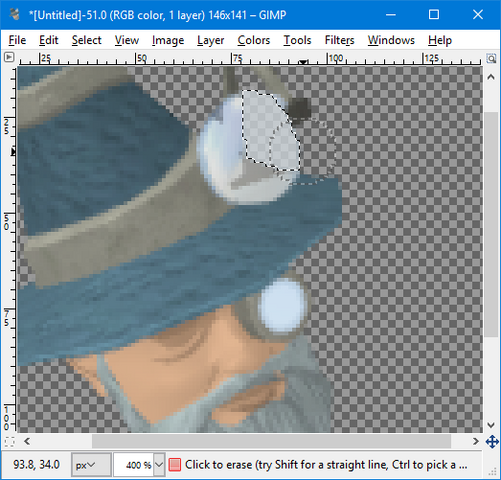This screenshot has height=480, width=501.
Task: Open the Colors menu
Action: click(x=254, y=40)
